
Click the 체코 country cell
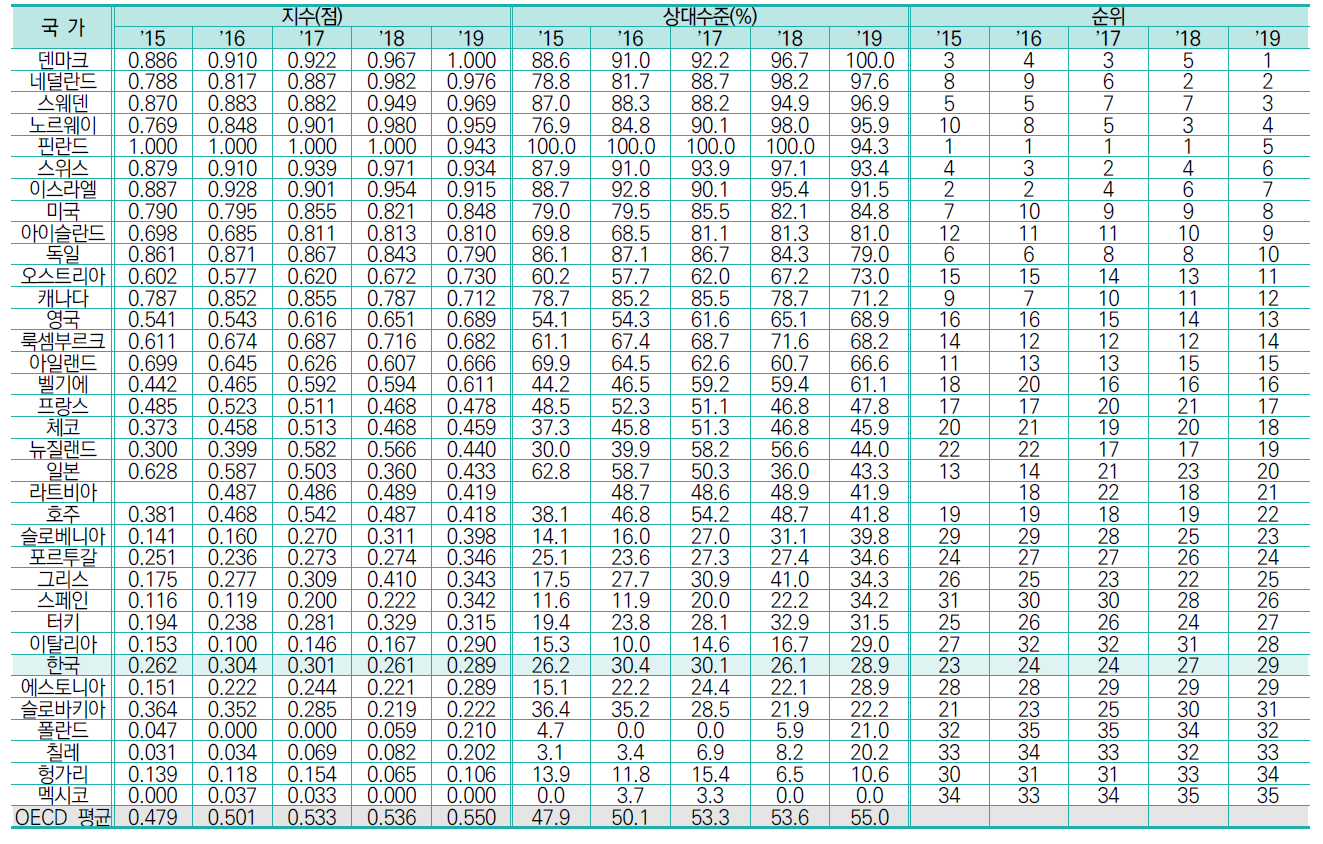coord(62,427)
